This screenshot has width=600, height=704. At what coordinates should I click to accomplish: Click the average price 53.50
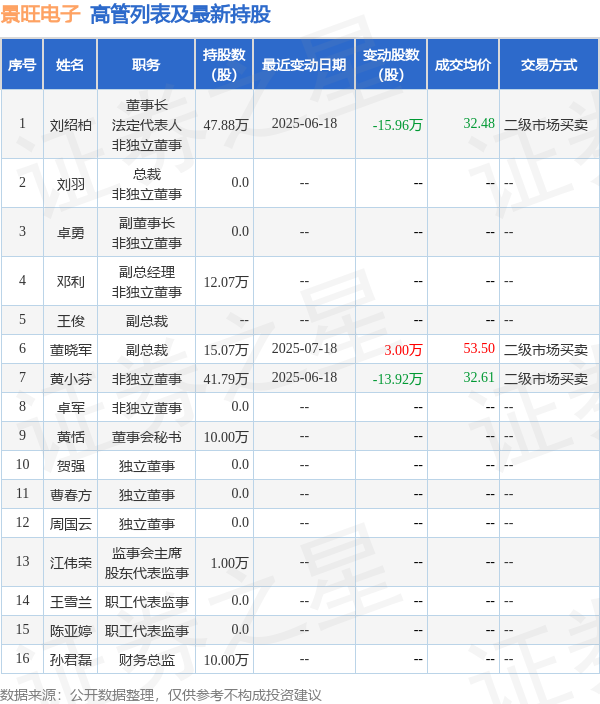pyautogui.click(x=479, y=348)
